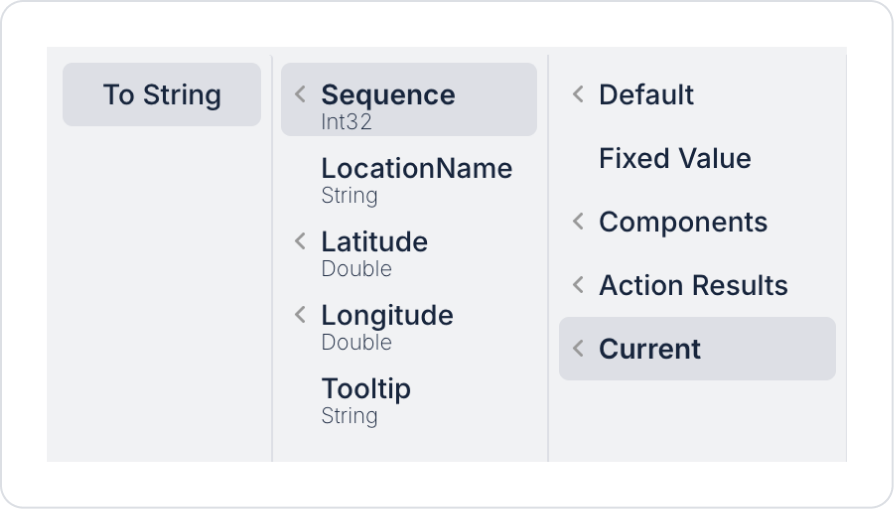The height and width of the screenshot is (509, 894).
Task: Expand the Current submenu chevron
Action: click(578, 349)
